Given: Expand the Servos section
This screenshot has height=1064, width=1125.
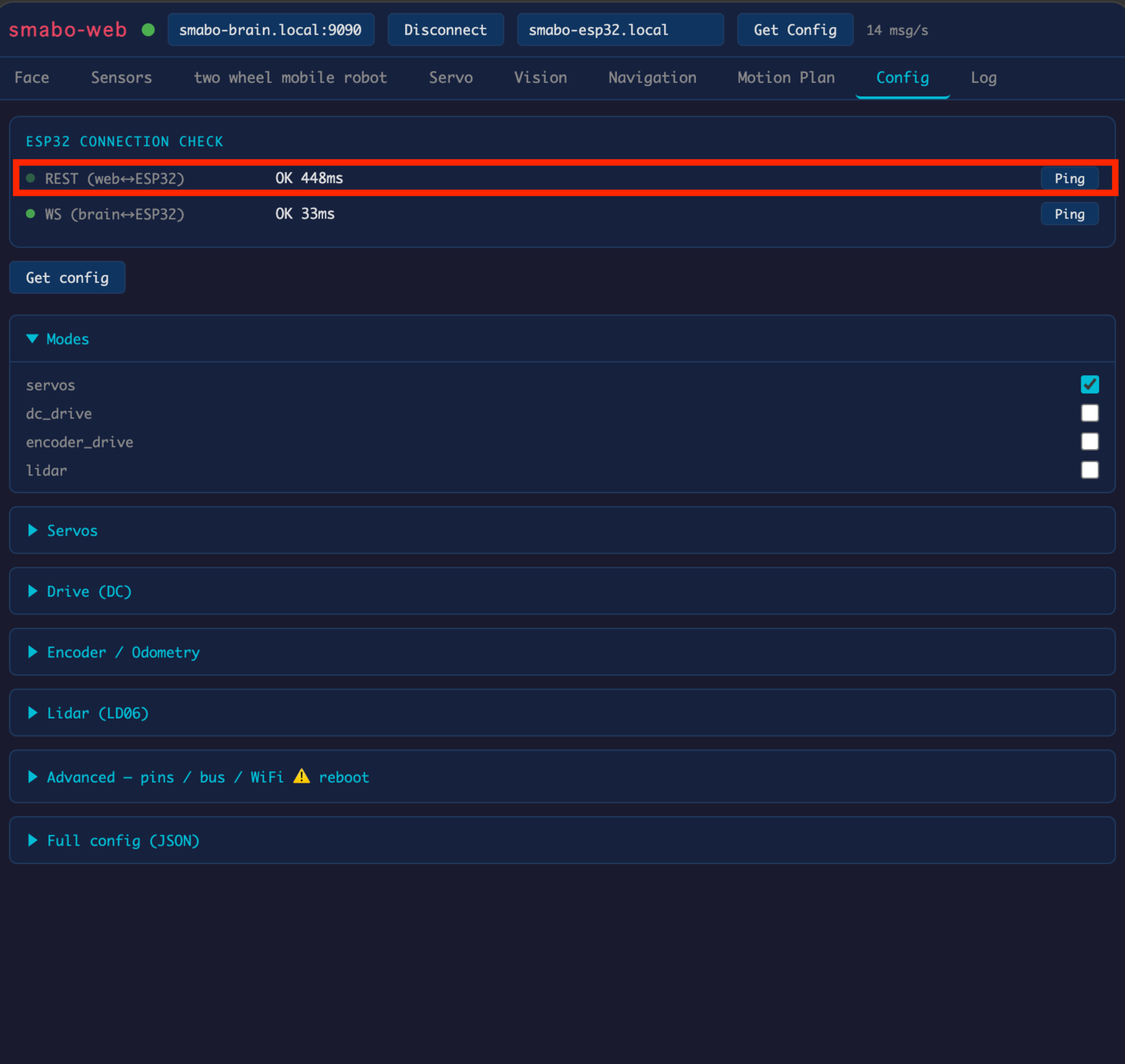Looking at the screenshot, I should click(562, 530).
